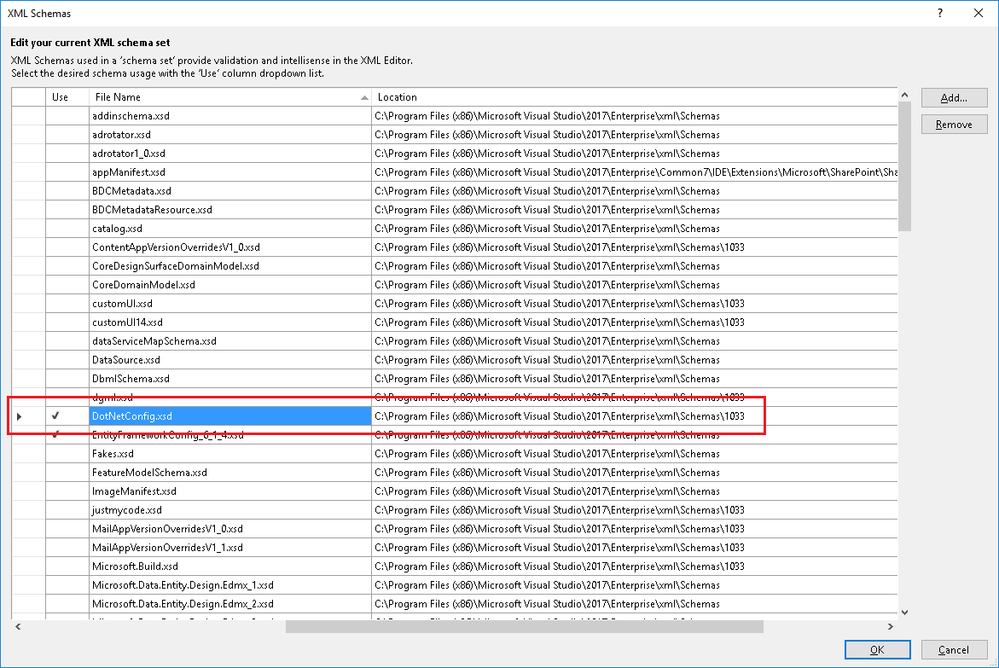Select Microsoft.Data.Entity.Design.Edmx_1.xsd file name
The width and height of the screenshot is (999, 668).
coord(230,585)
